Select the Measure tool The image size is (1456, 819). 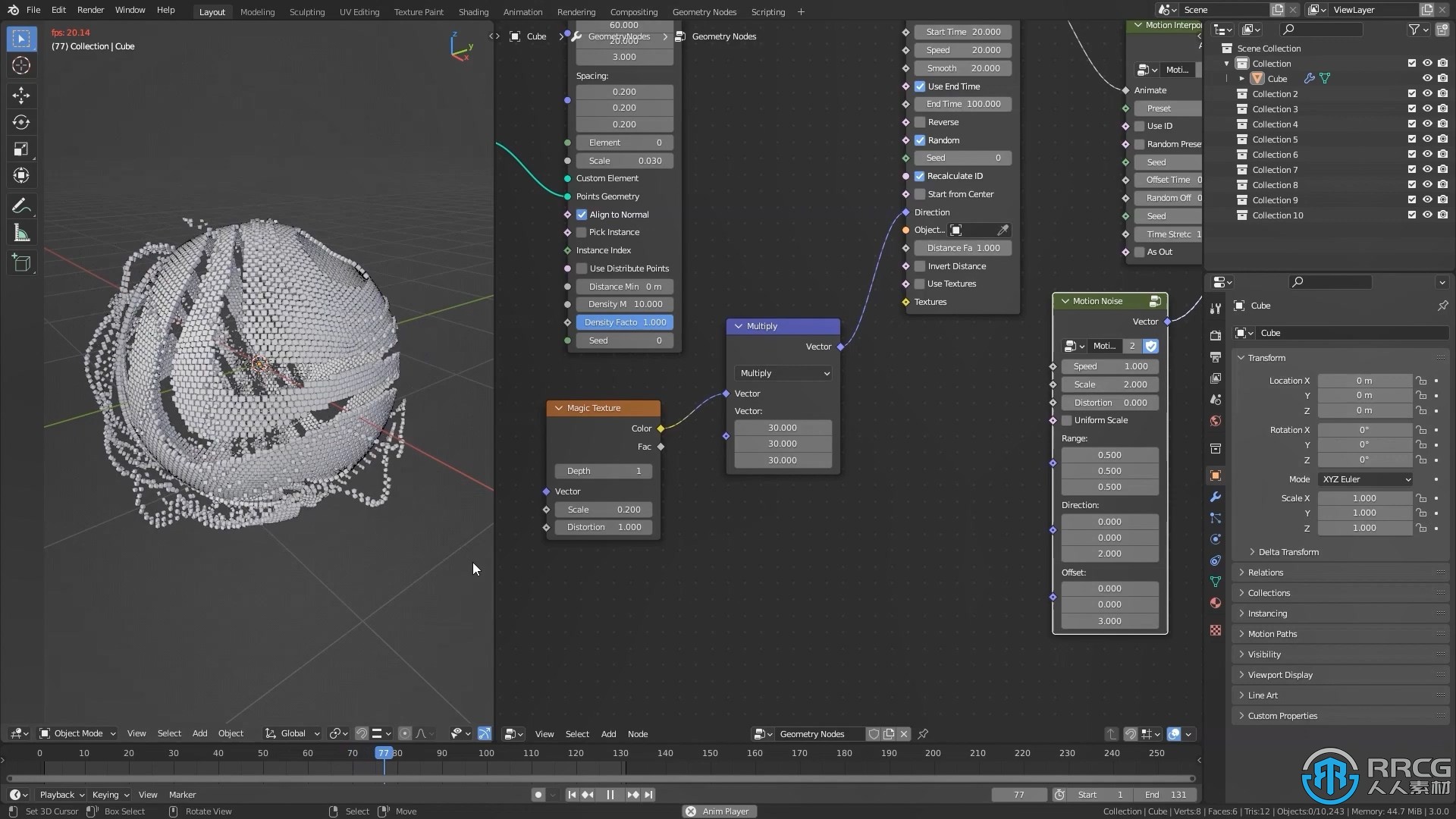[x=21, y=234]
